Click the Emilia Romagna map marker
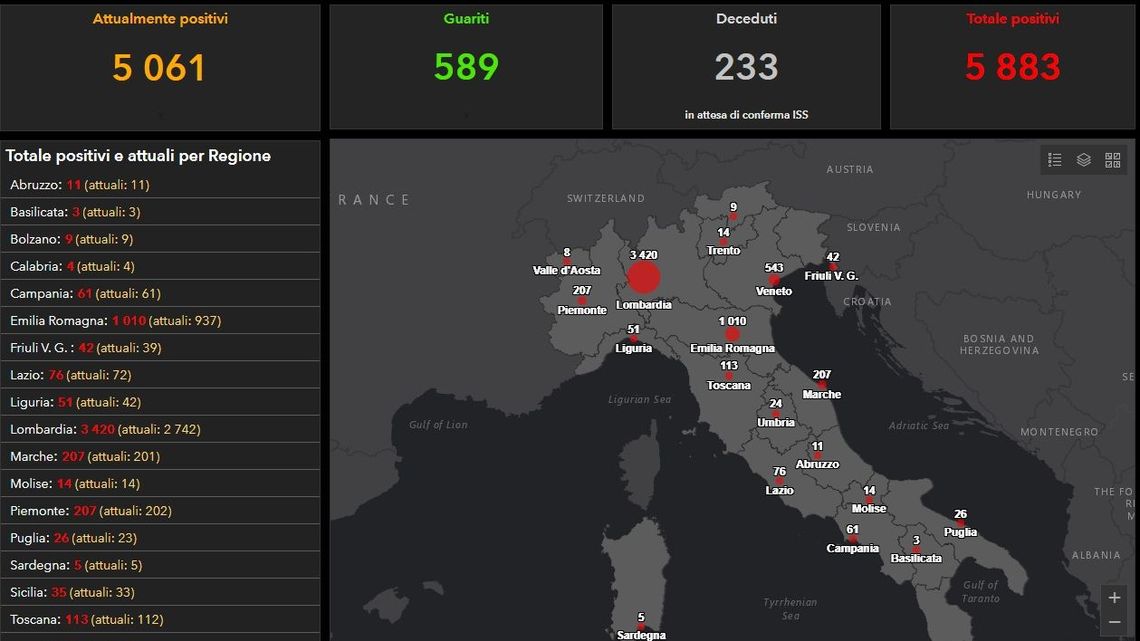This screenshot has height=641, width=1140. click(x=732, y=334)
